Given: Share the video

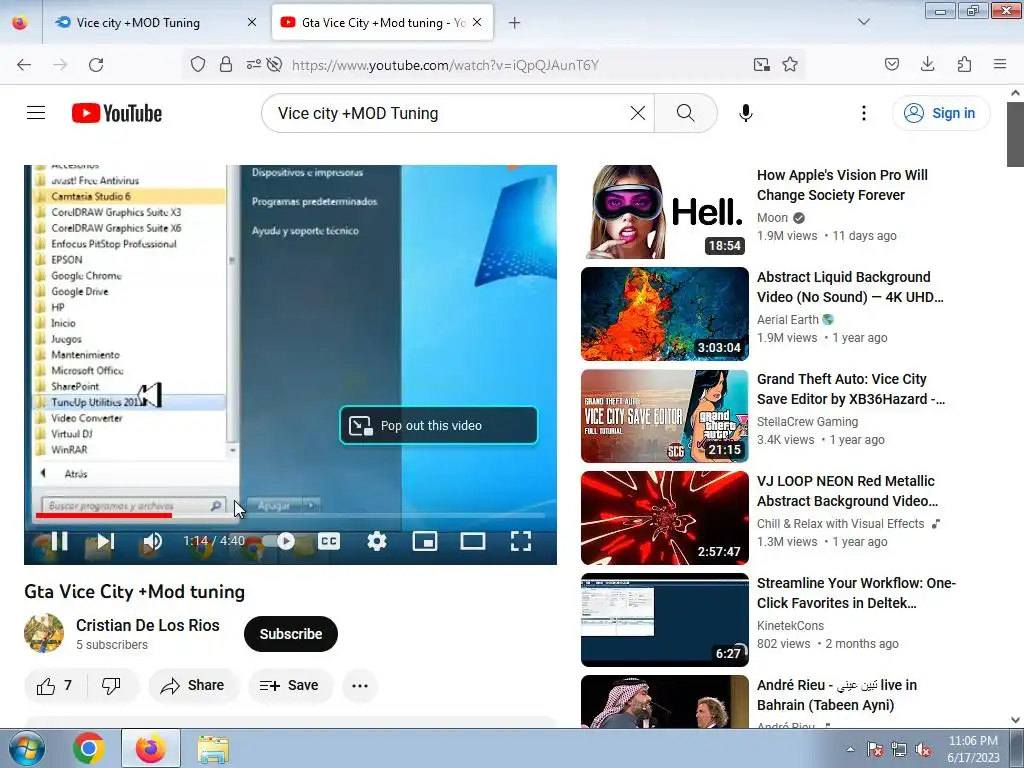Looking at the screenshot, I should (x=194, y=686).
